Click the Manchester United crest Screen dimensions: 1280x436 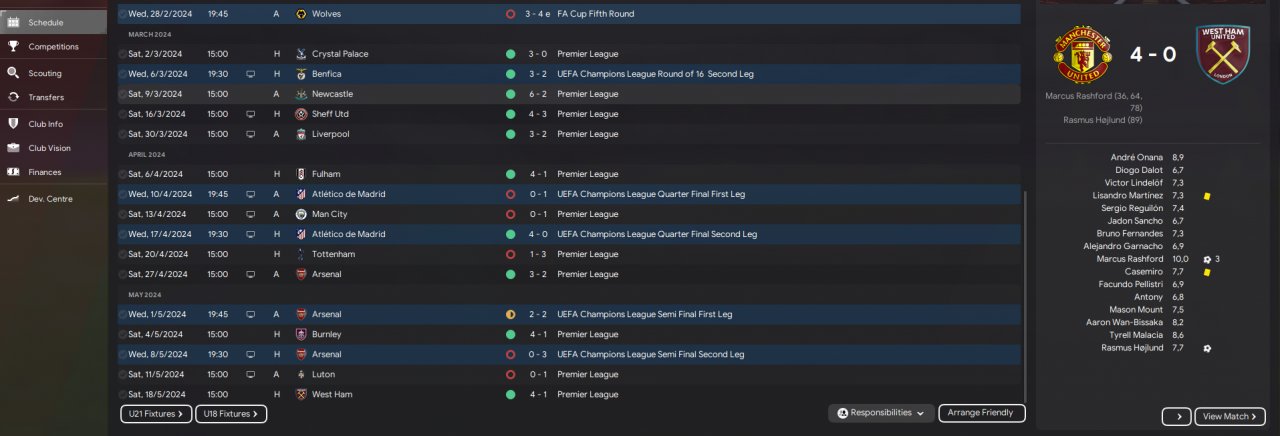pyautogui.click(x=1084, y=54)
